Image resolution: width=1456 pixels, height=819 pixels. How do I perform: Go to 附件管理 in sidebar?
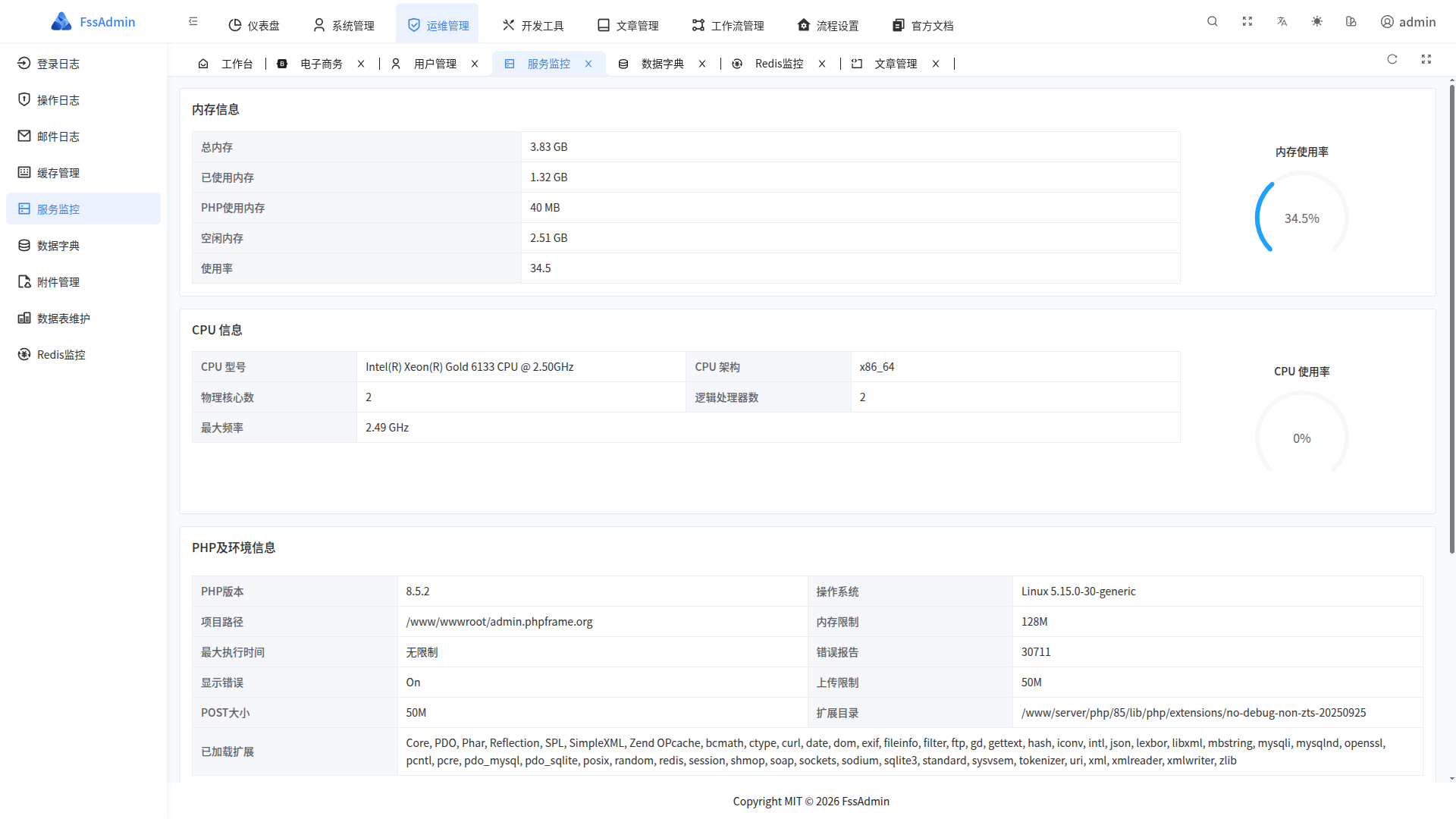(83, 282)
